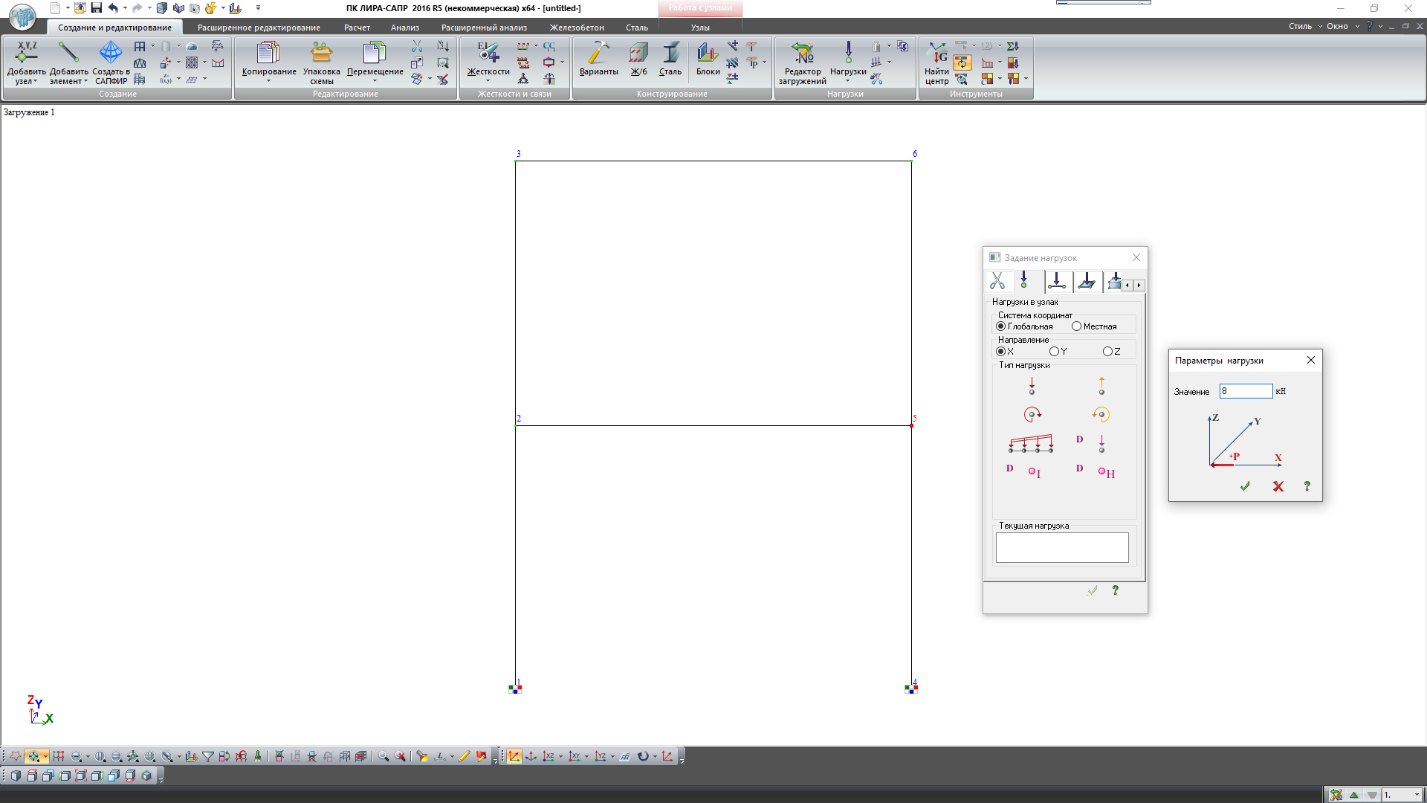Image resolution: width=1427 pixels, height=803 pixels.
Task: Click the Упаковка схемы icon
Action: [x=322, y=52]
